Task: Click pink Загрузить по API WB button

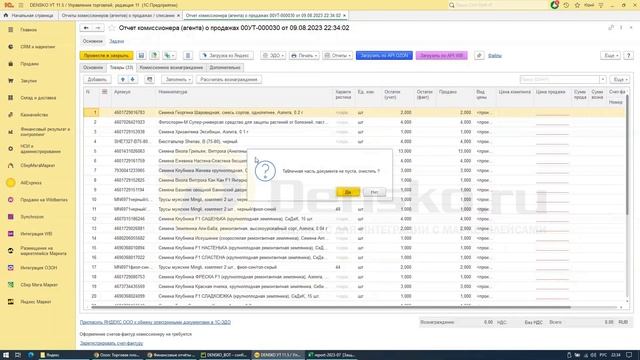Action: tap(442, 56)
